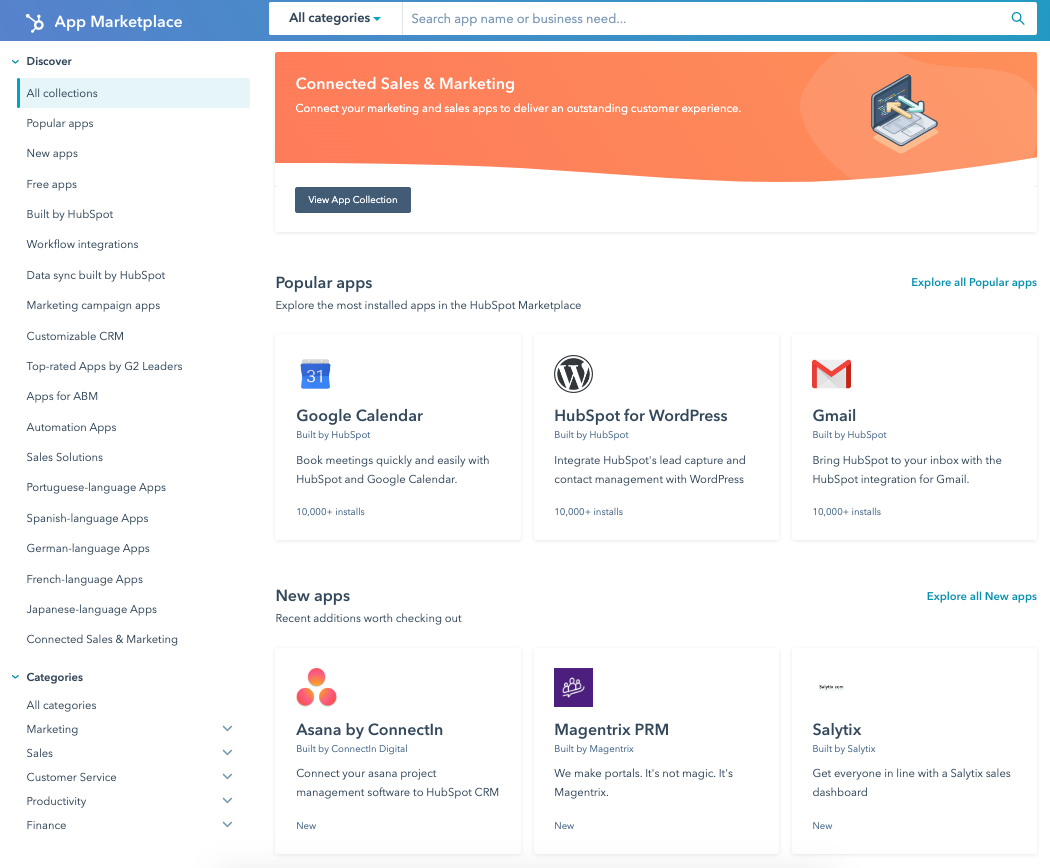Open Apps for ABM collection

pyautogui.click(x=62, y=396)
